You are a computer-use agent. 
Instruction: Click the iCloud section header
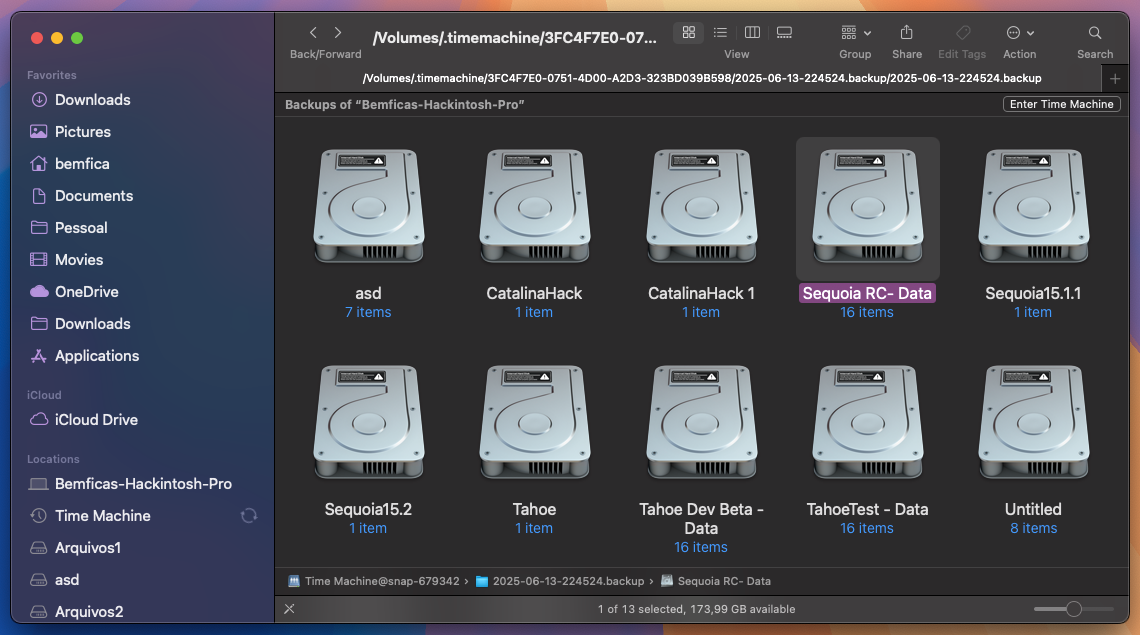click(44, 395)
